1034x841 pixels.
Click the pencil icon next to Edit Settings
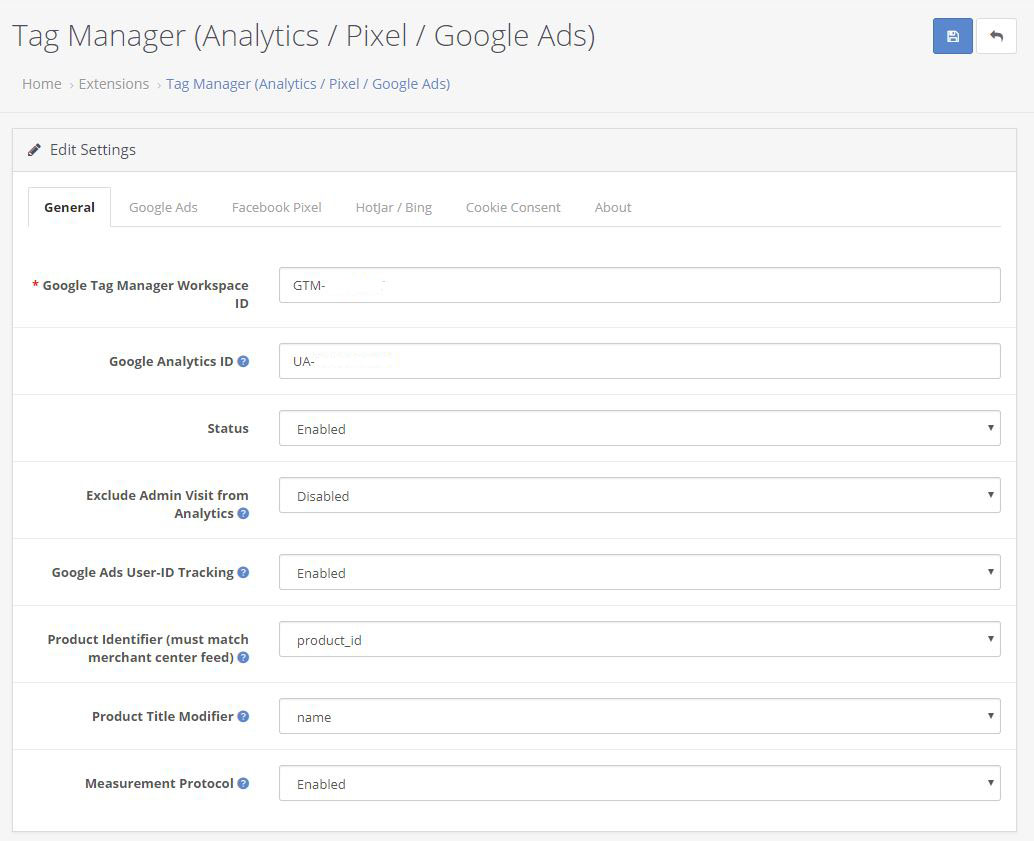34,150
